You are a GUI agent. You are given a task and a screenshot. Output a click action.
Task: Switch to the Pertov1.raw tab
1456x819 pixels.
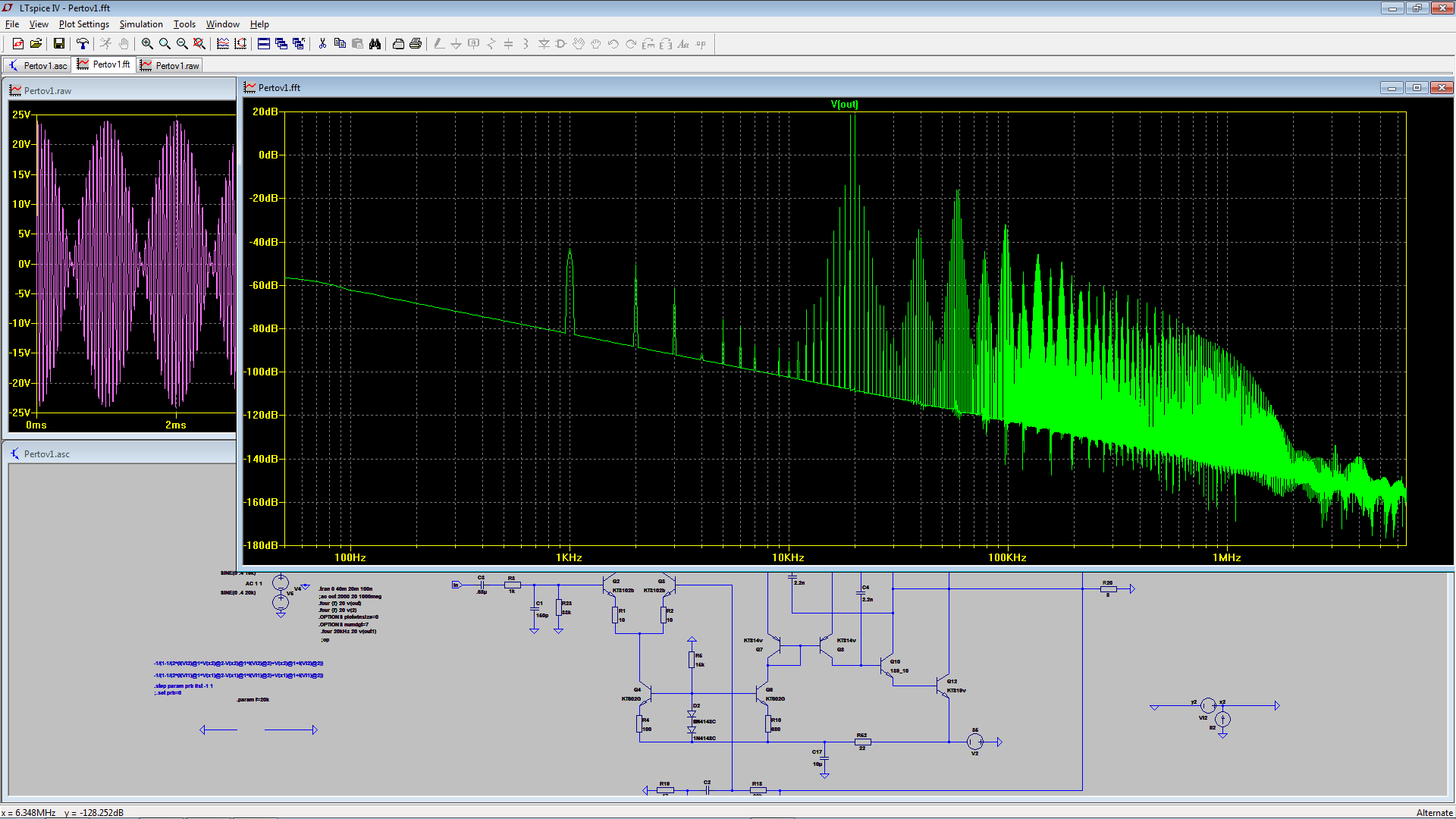(x=170, y=66)
